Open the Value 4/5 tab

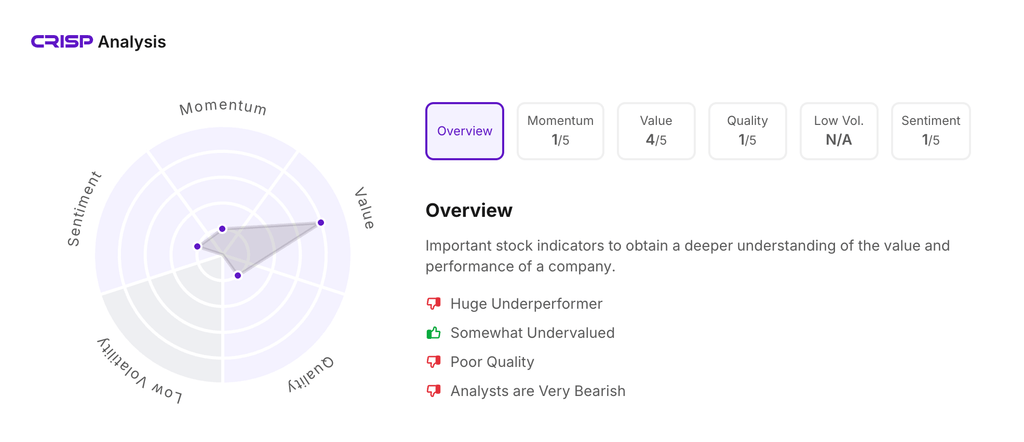click(656, 131)
